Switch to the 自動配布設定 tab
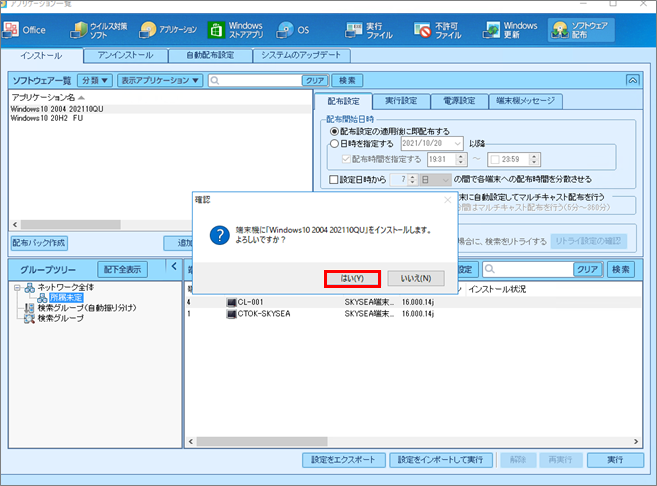 (x=210, y=55)
